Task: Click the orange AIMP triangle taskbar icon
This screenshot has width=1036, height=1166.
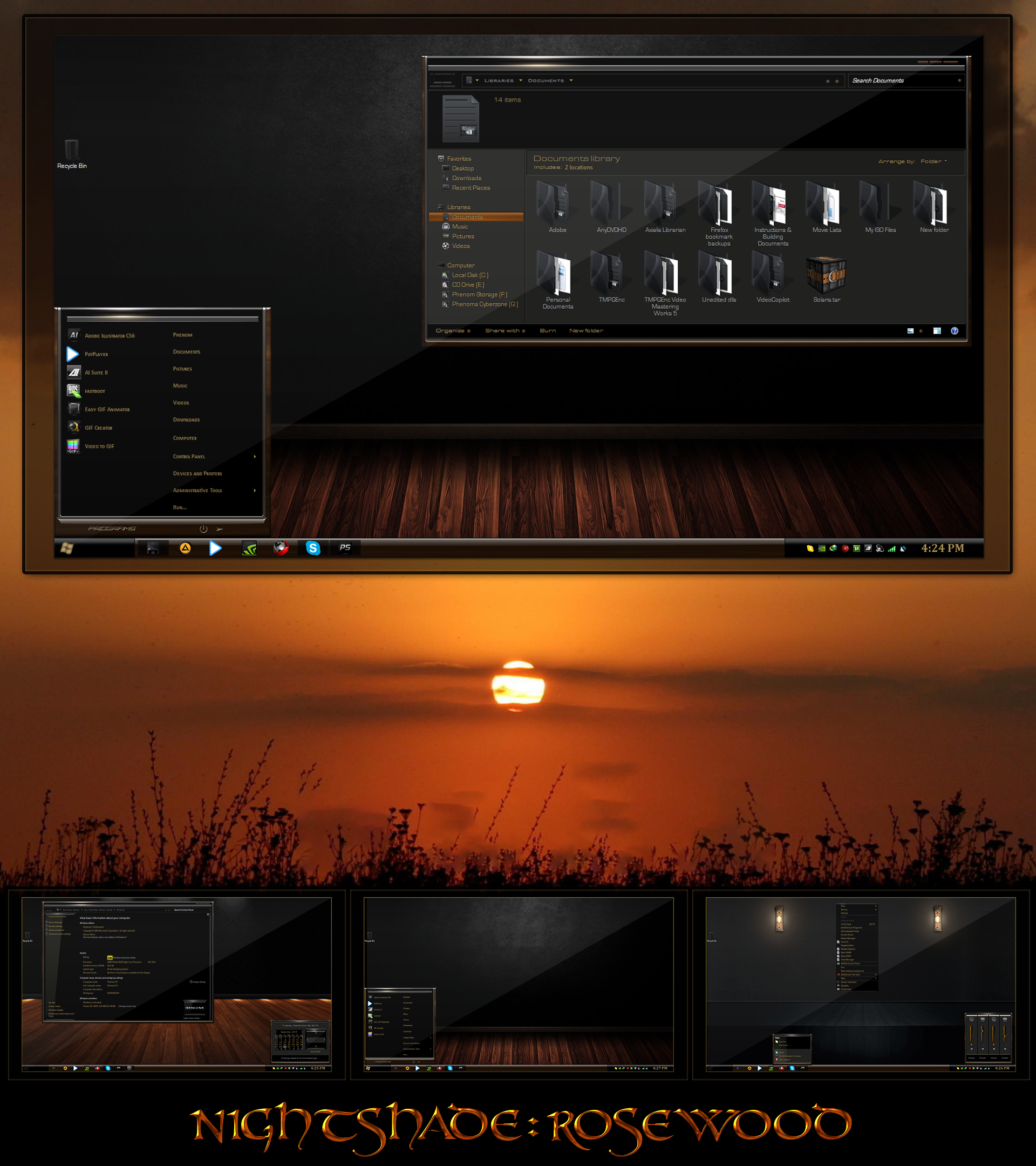Action: click(x=185, y=548)
